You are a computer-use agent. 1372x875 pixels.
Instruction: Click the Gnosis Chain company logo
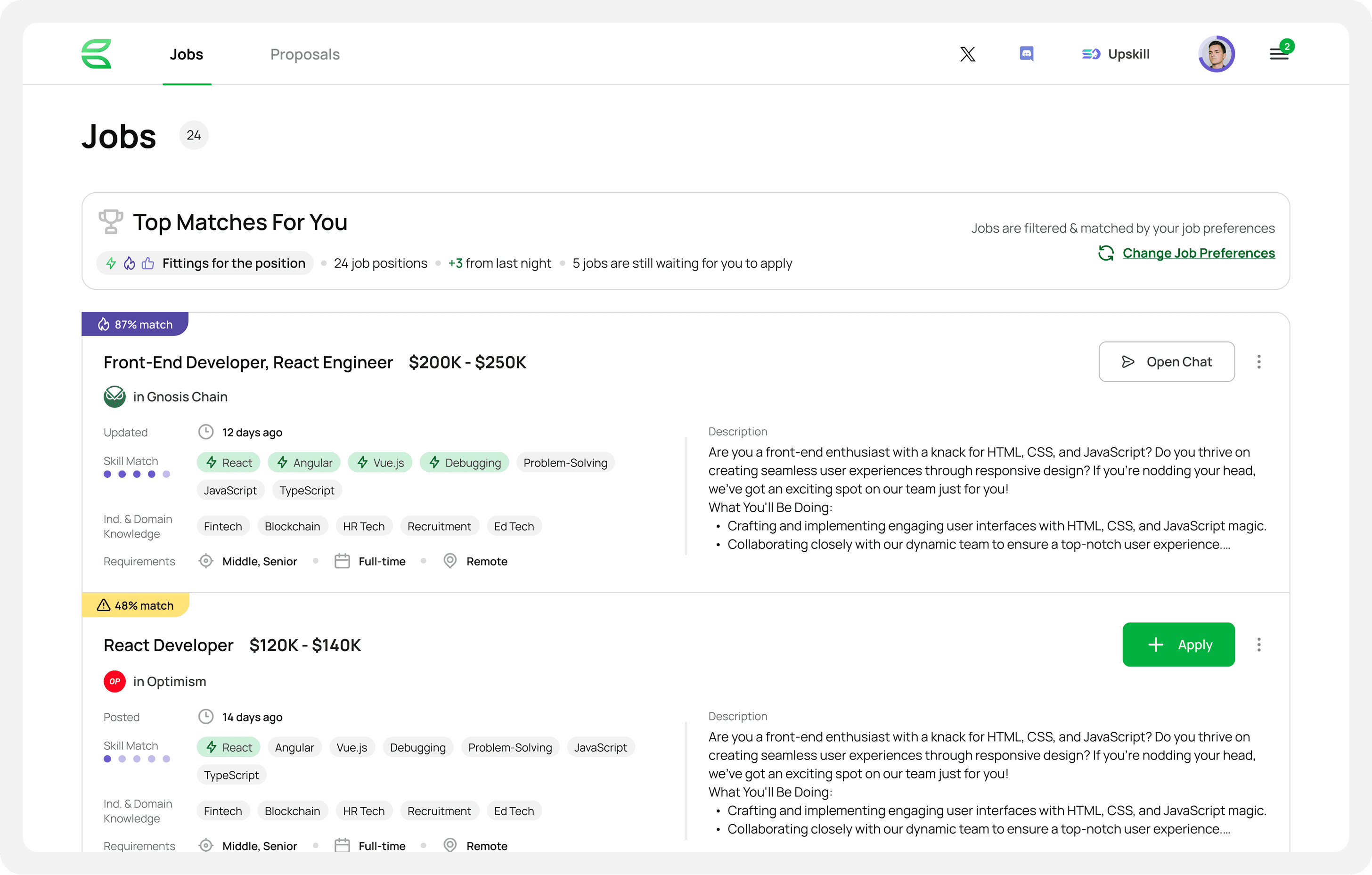pos(114,396)
